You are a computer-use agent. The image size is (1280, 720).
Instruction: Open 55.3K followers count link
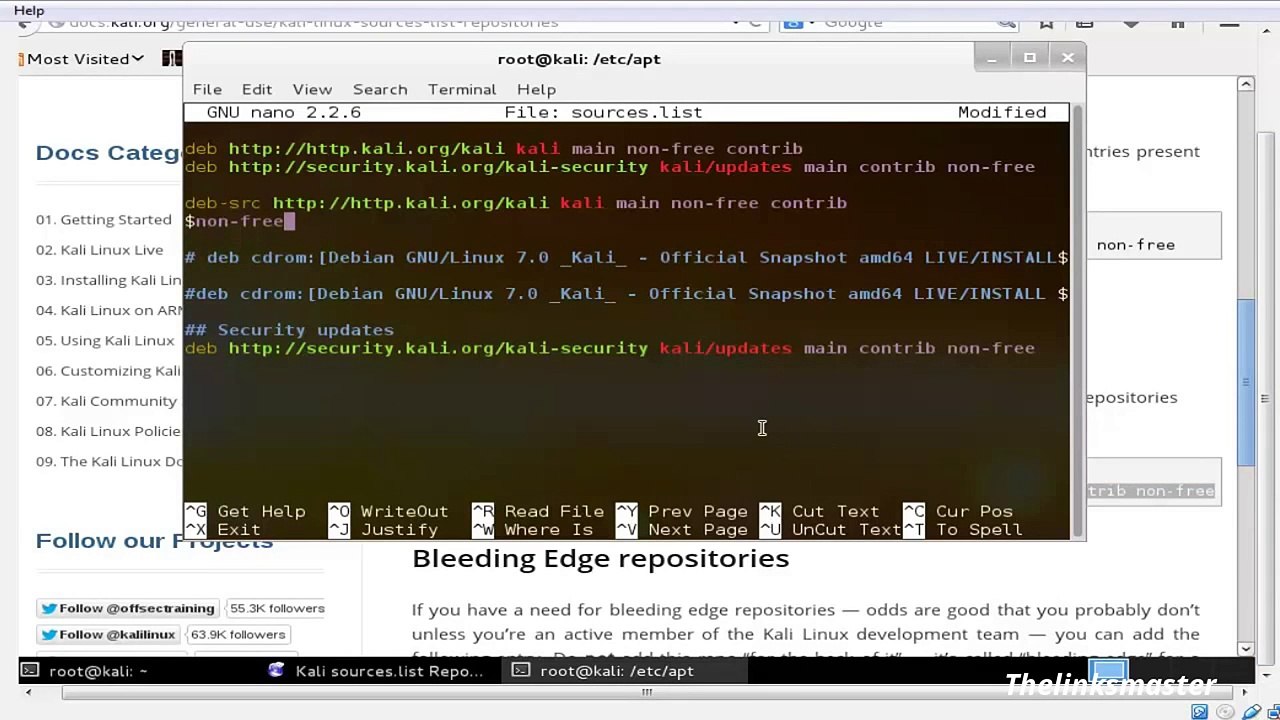(x=277, y=608)
